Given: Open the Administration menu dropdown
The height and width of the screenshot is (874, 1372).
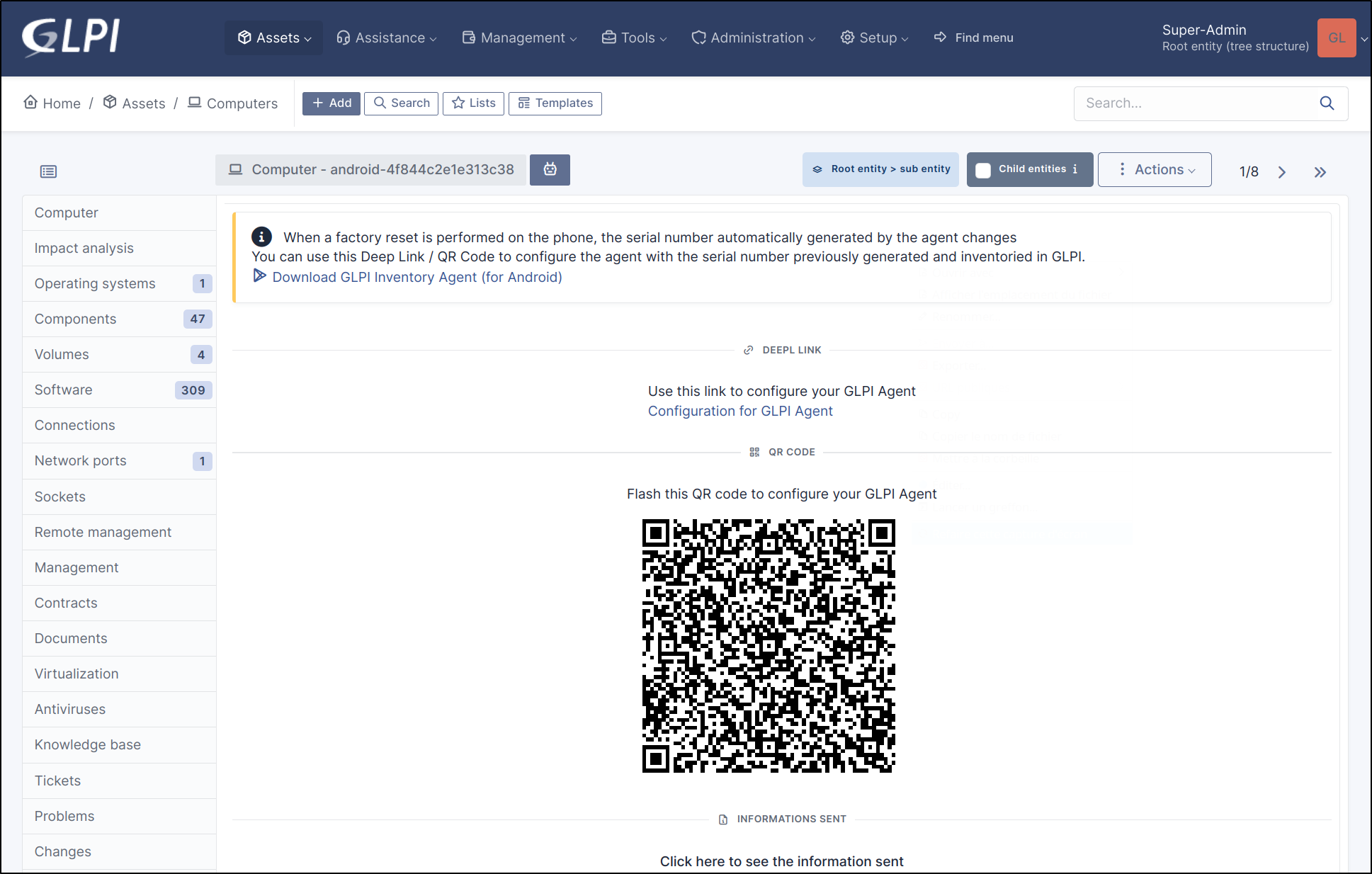Looking at the screenshot, I should coord(753,38).
